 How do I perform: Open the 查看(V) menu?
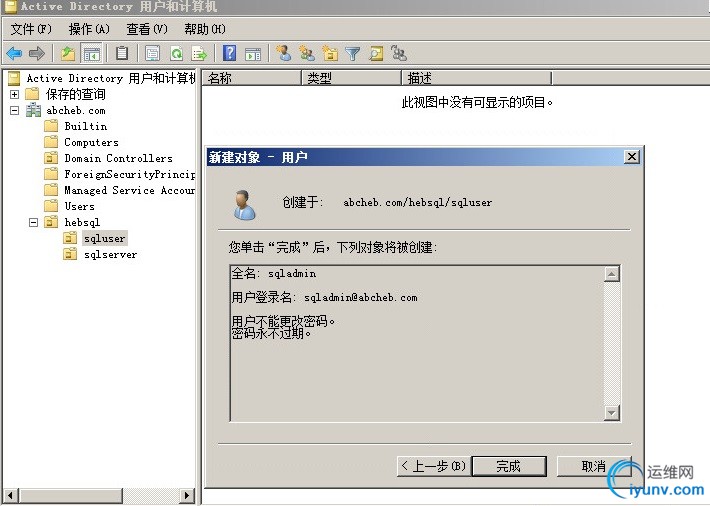147,29
